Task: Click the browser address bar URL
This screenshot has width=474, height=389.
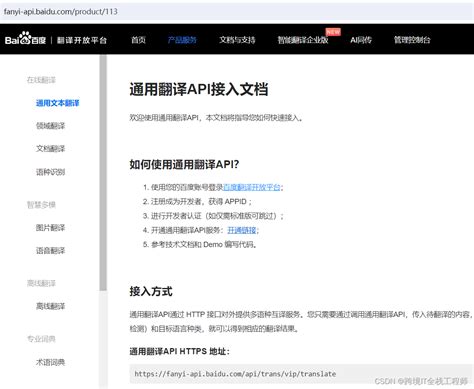Action: click(61, 12)
